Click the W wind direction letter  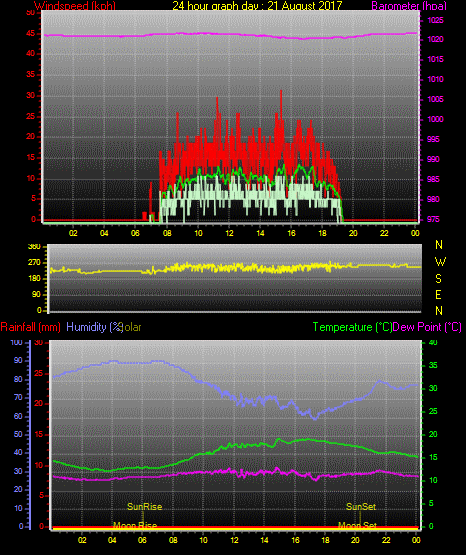[440, 262]
